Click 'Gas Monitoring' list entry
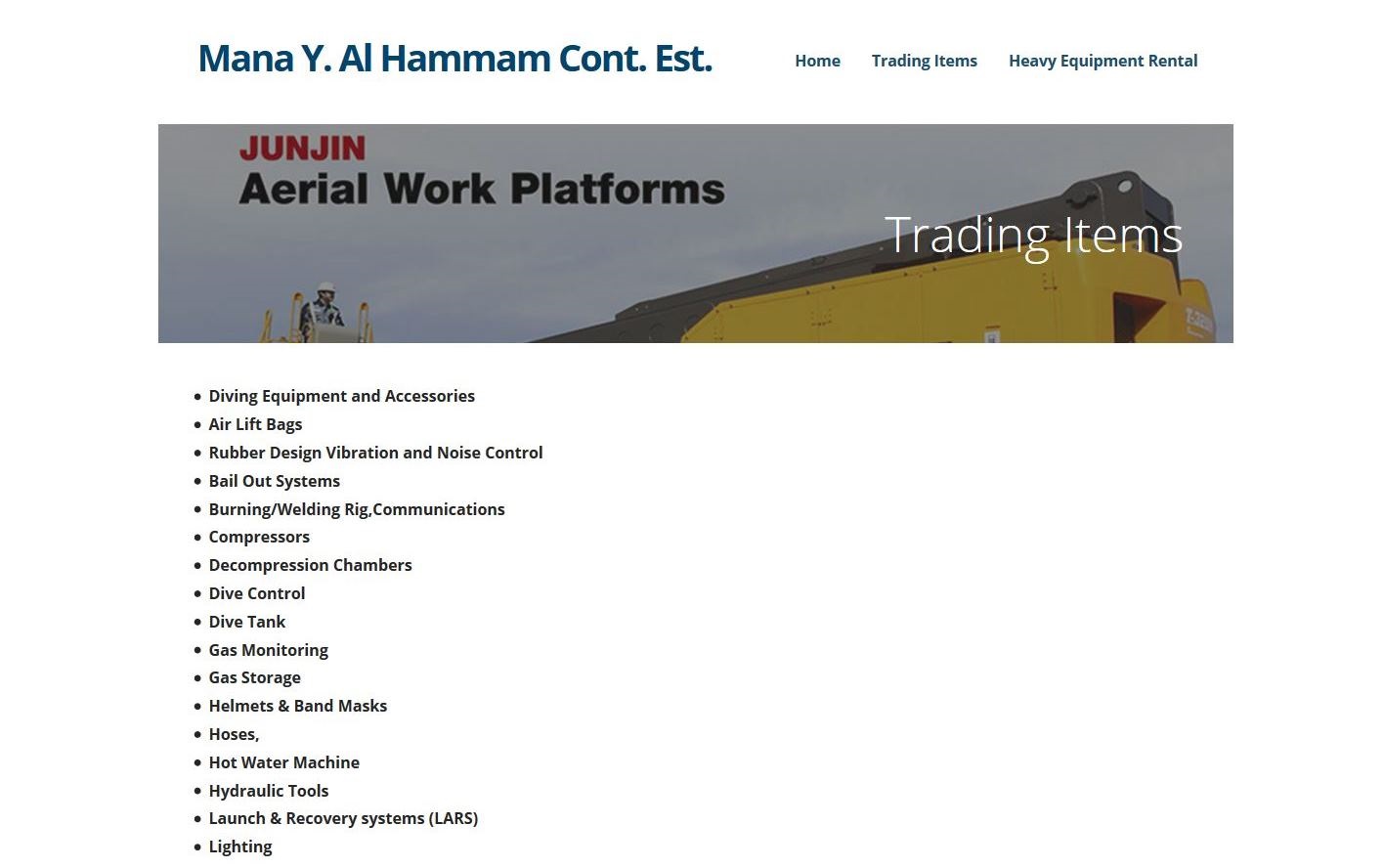The image size is (1384, 868). tap(268, 650)
